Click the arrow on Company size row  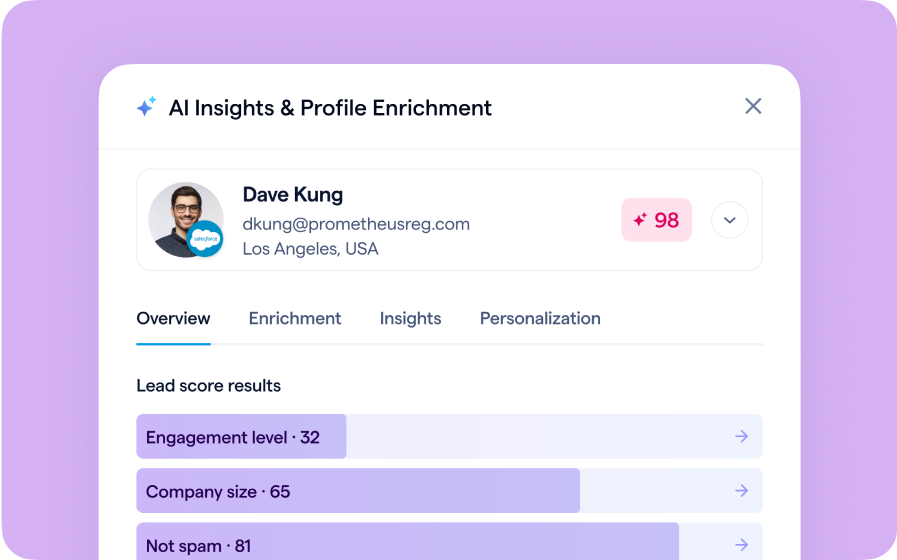pyautogui.click(x=741, y=491)
